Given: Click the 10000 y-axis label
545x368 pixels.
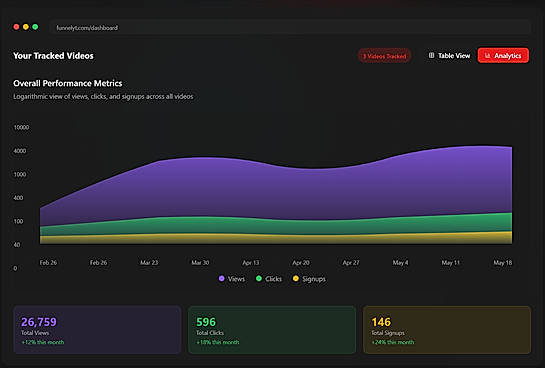Looking at the screenshot, I should [x=21, y=128].
